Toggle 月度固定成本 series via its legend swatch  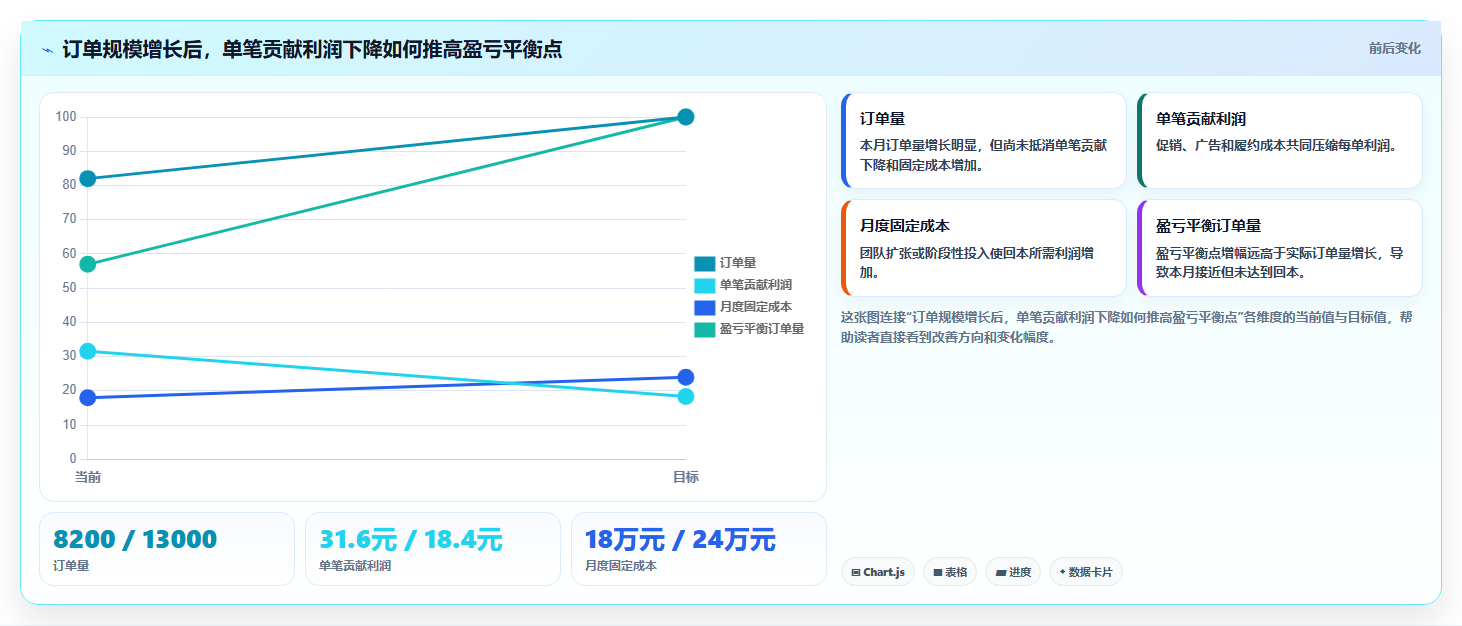(704, 307)
